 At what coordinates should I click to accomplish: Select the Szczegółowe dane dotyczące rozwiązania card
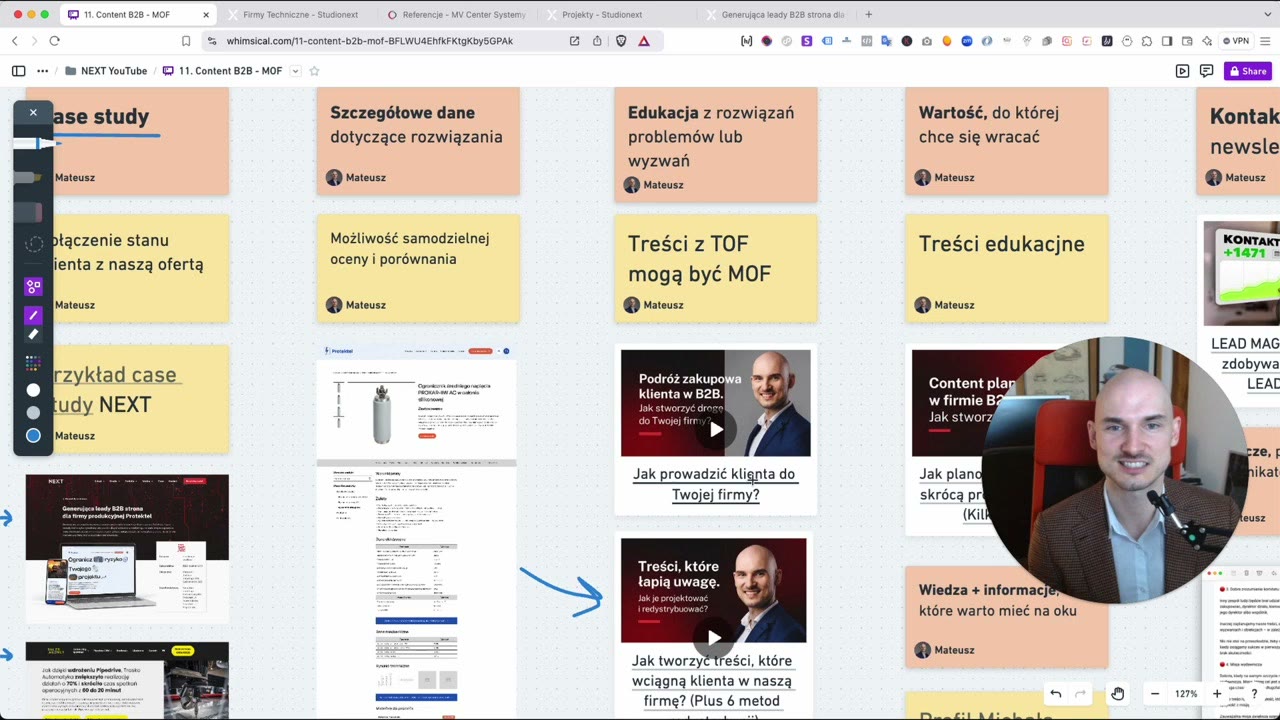(418, 141)
